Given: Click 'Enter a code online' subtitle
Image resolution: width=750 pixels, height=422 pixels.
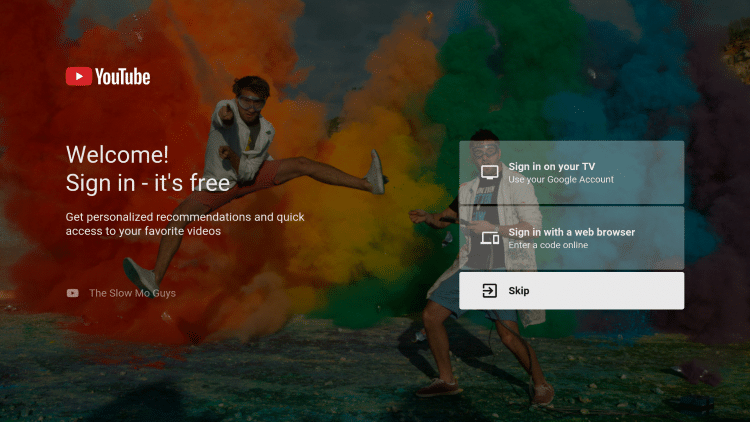Looking at the screenshot, I should click(548, 245).
